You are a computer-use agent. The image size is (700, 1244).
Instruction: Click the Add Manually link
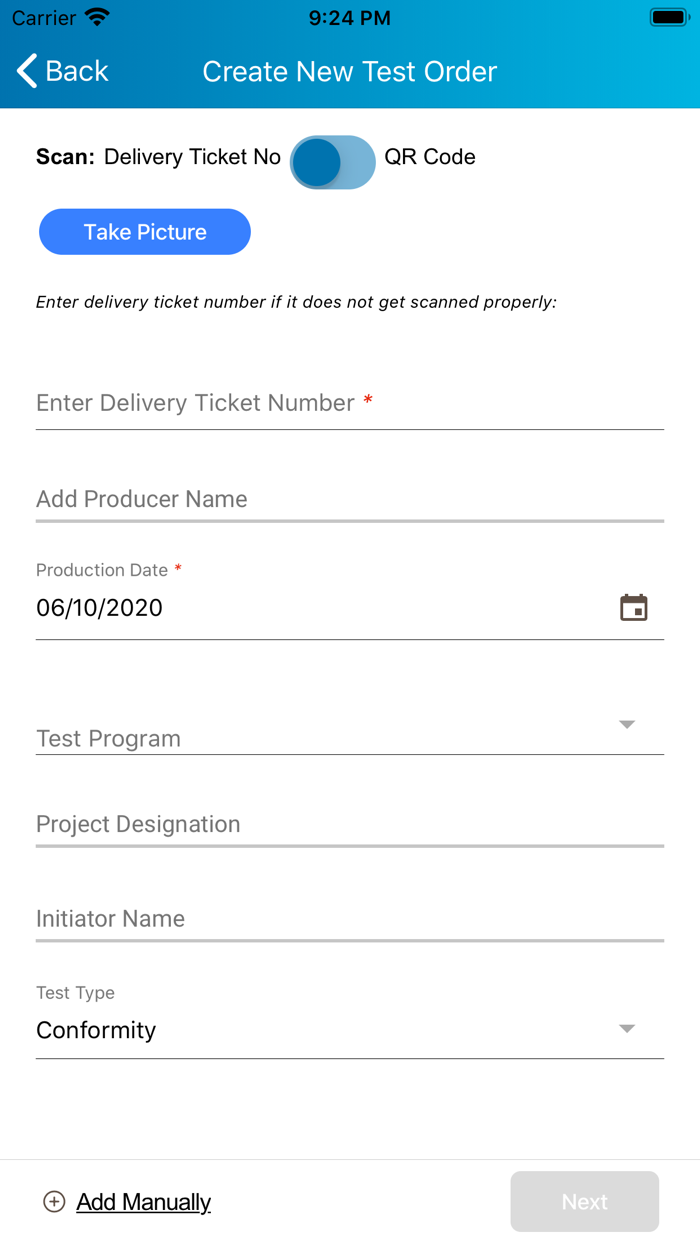pyautogui.click(x=144, y=1202)
